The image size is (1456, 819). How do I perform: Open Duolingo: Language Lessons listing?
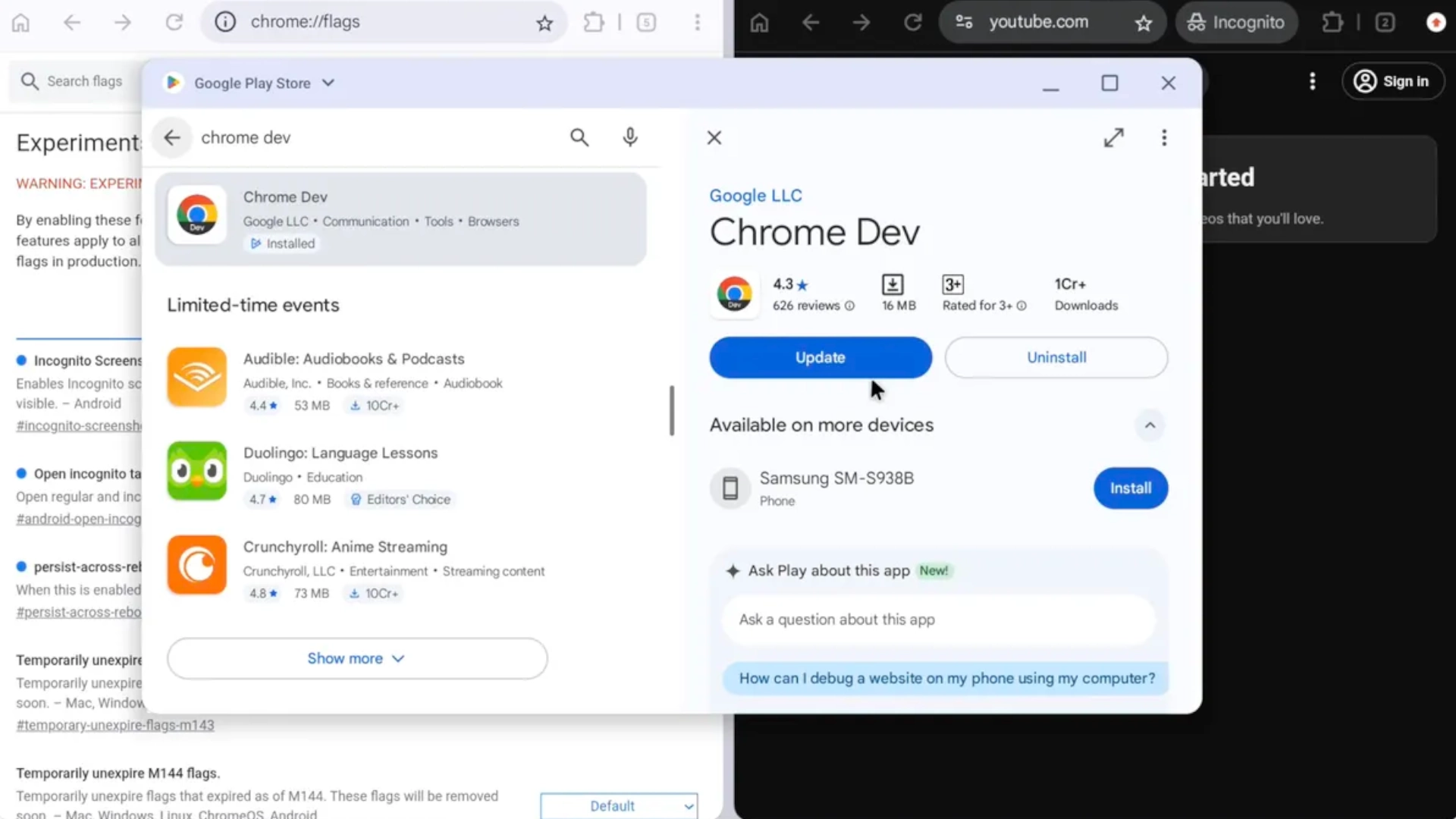pyautogui.click(x=340, y=453)
